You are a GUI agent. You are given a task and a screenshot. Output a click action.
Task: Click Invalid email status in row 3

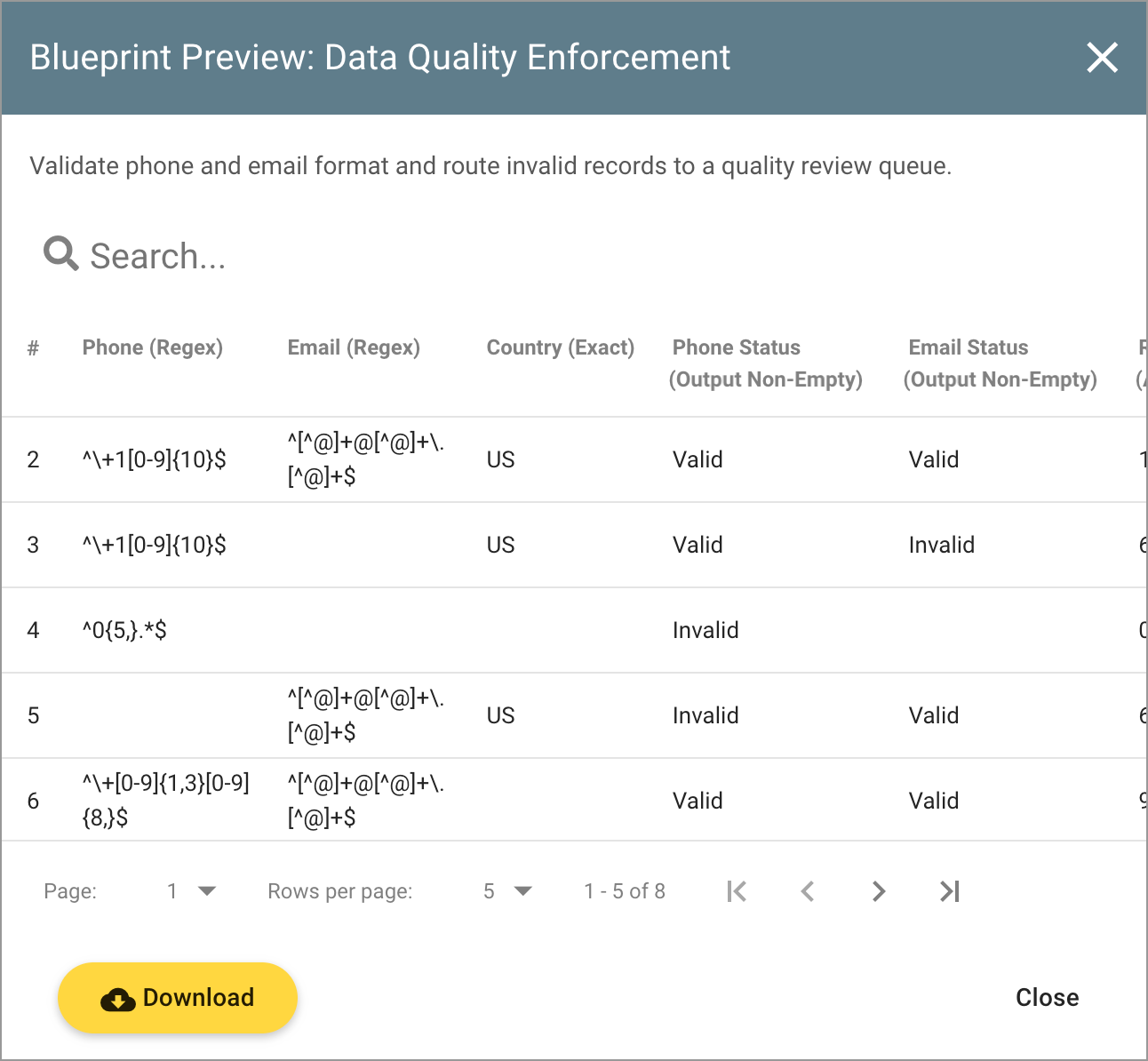(x=942, y=545)
